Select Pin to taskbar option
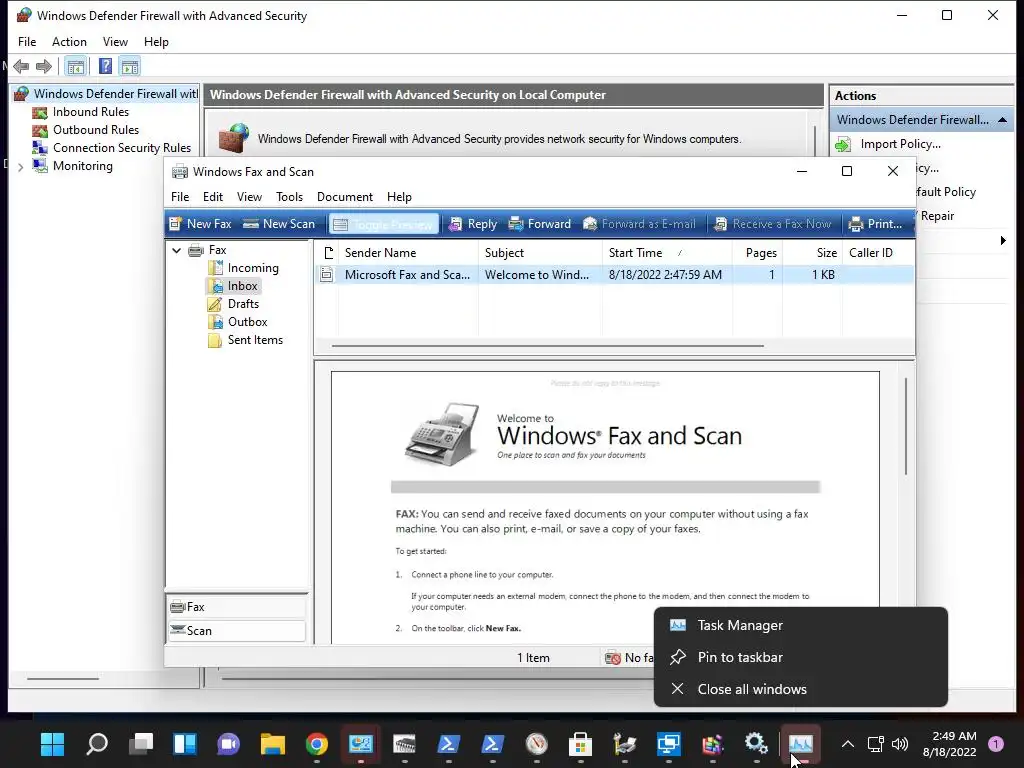 801,658
